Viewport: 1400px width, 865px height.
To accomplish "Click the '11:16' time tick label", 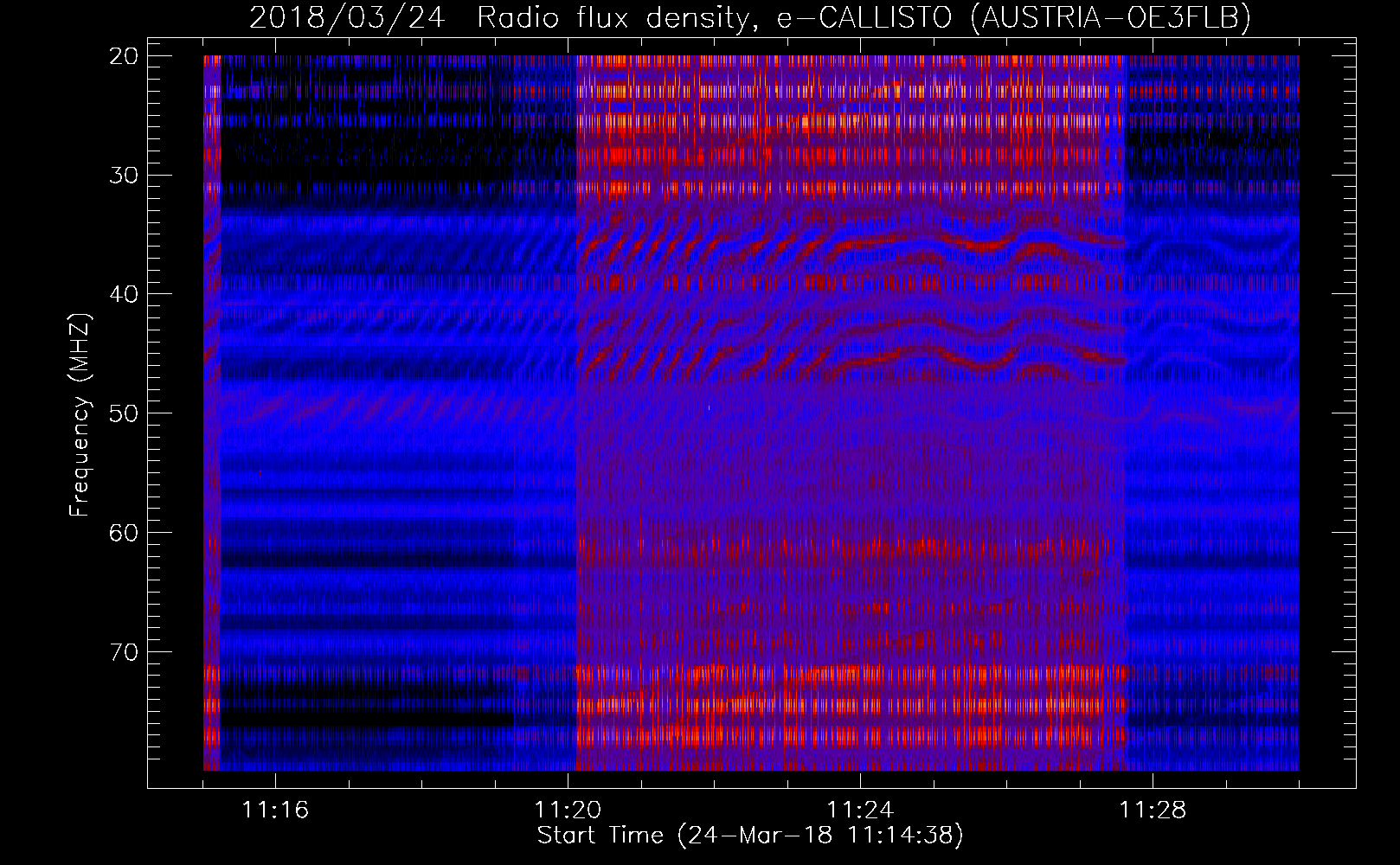I will [275, 811].
